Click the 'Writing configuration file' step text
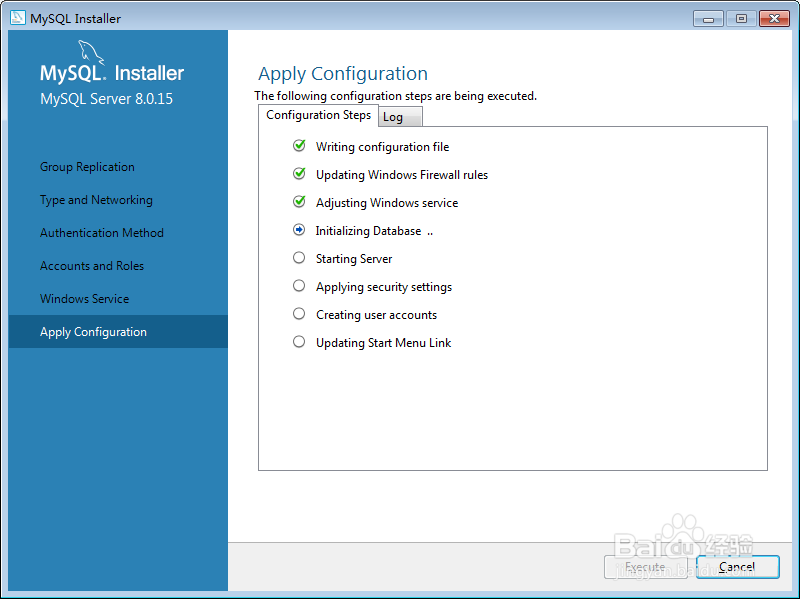The height and width of the screenshot is (599, 800). coord(383,147)
